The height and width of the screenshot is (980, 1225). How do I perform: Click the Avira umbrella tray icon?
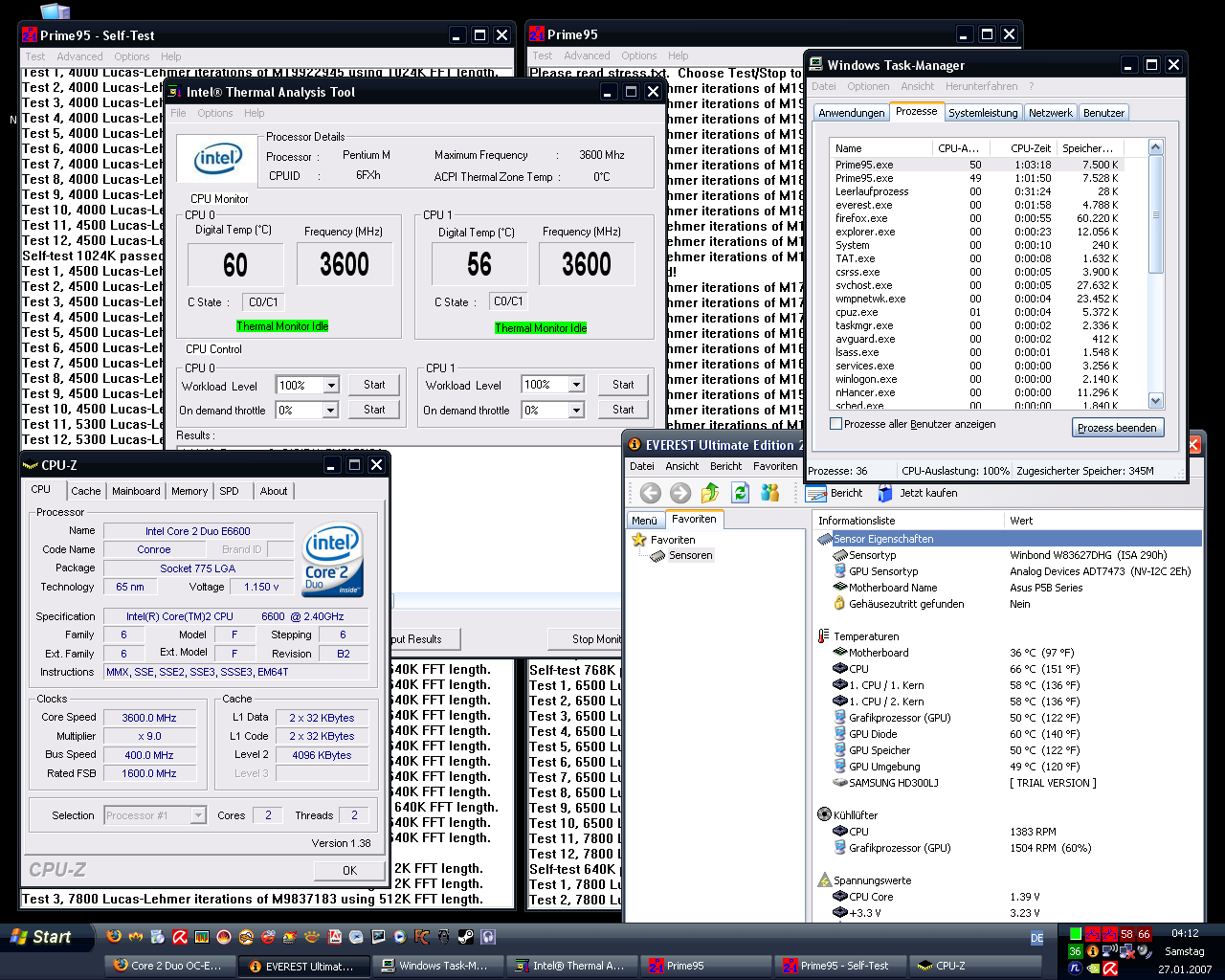(1110, 968)
